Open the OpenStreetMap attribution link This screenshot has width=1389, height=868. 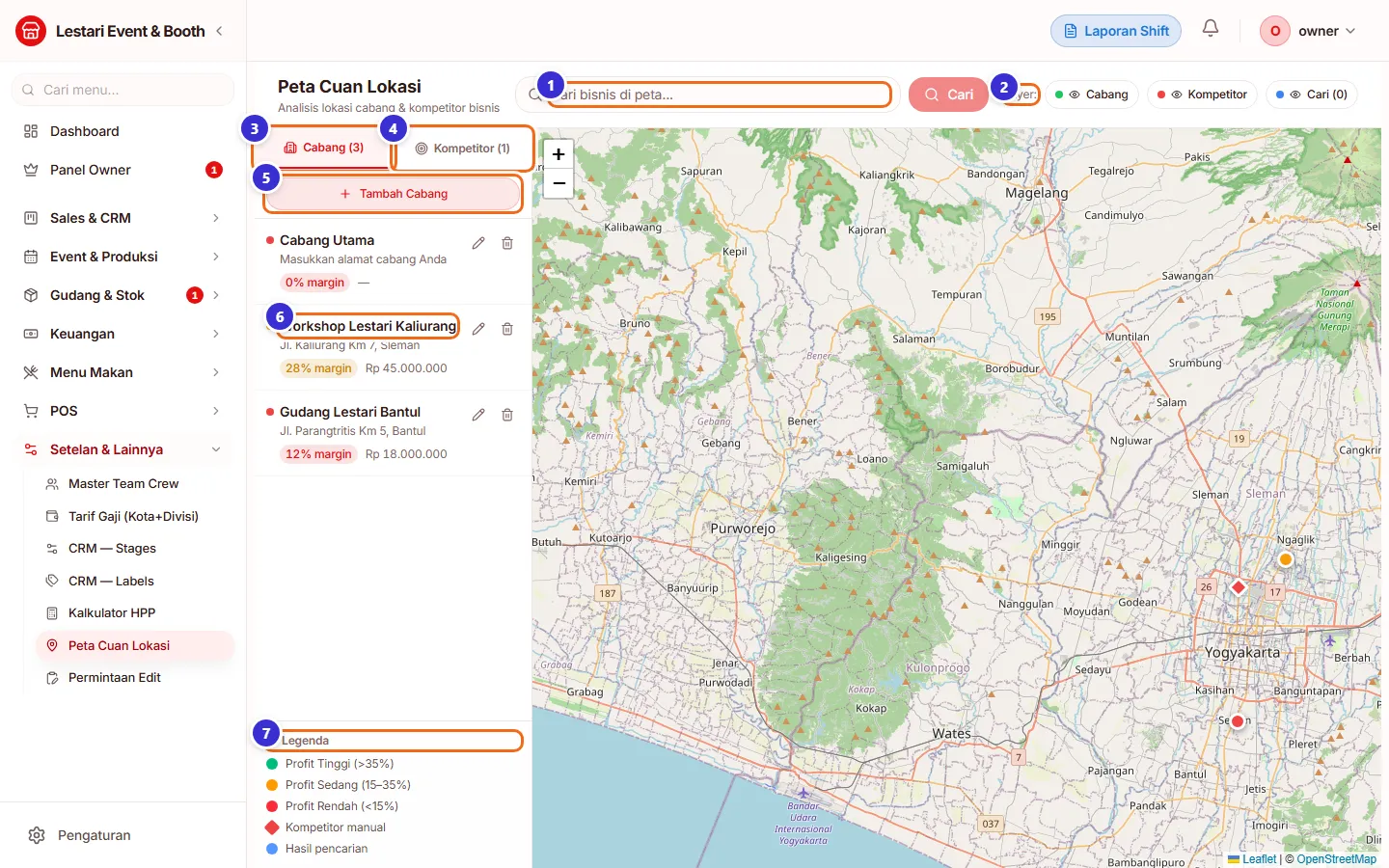click(1337, 859)
